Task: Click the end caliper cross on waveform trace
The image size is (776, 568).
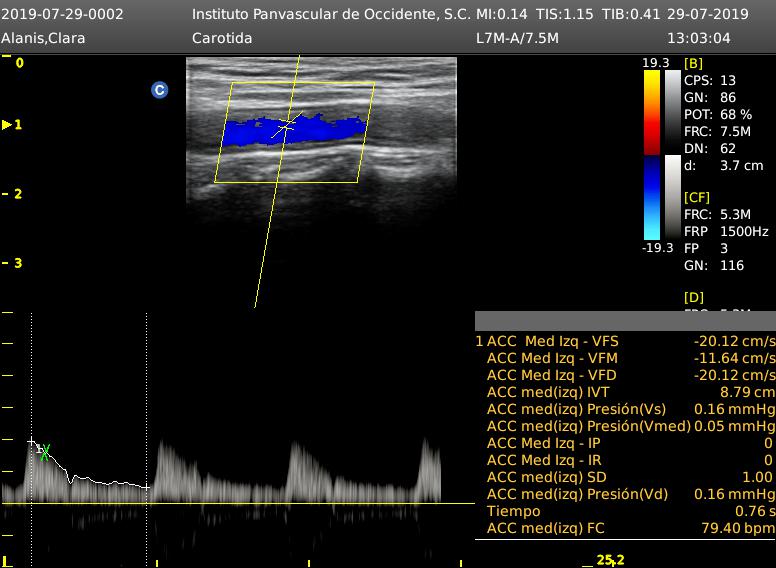Action: [x=146, y=488]
